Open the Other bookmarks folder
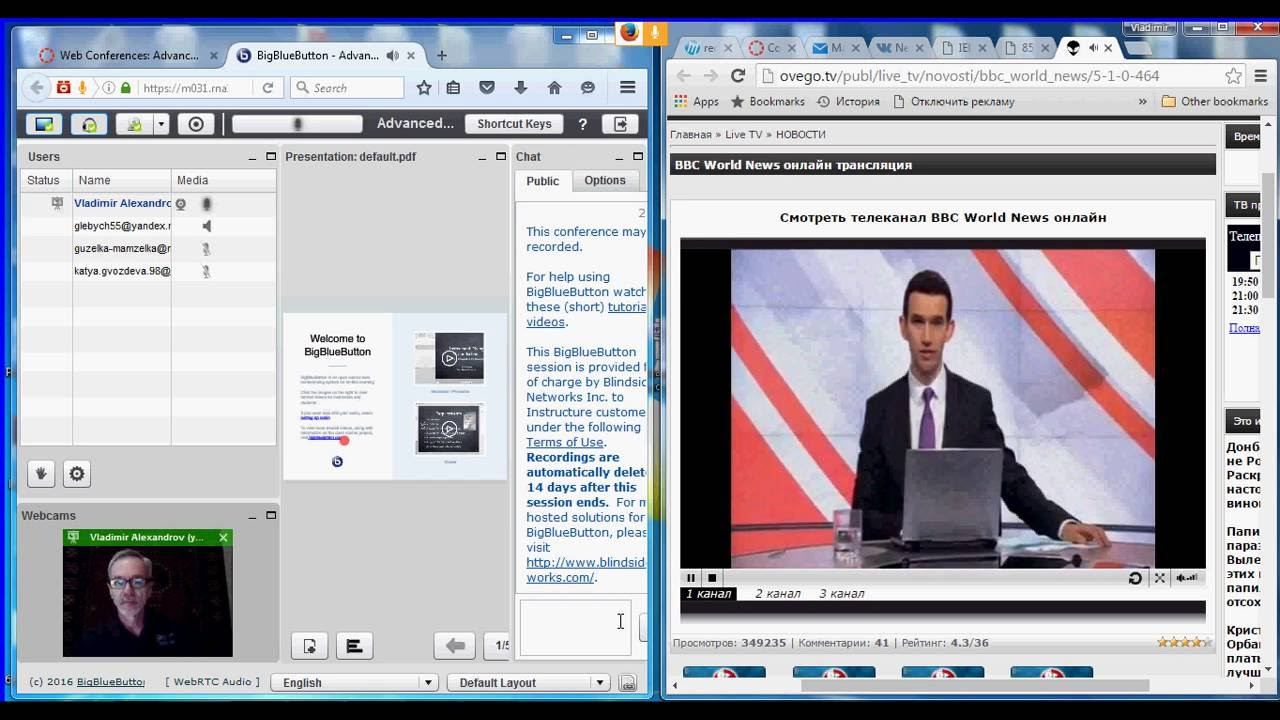1280x720 pixels. (1214, 101)
